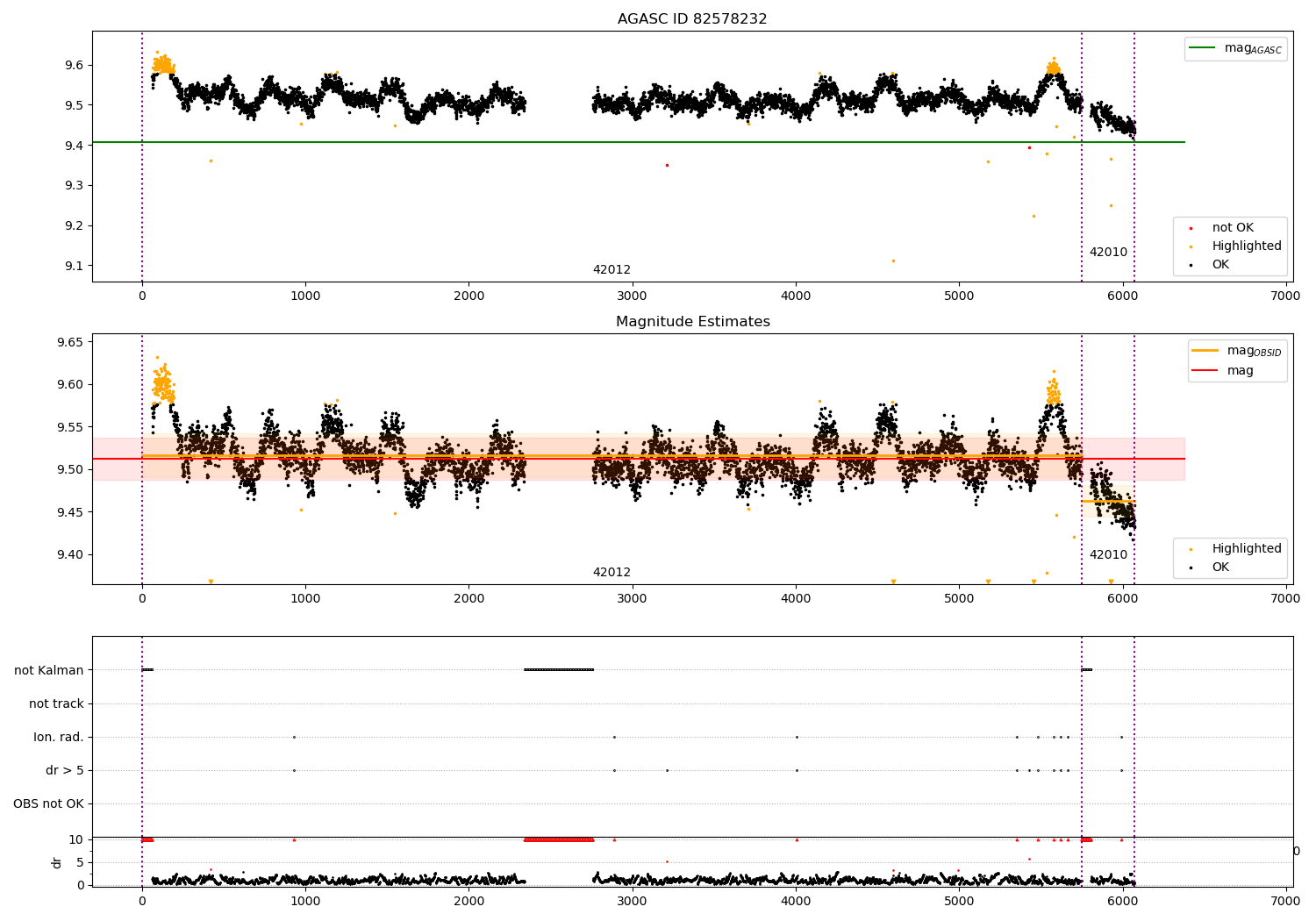The height and width of the screenshot is (921, 1316).
Task: Click the 2000 x-tick of the bottom plot
Action: (468, 901)
